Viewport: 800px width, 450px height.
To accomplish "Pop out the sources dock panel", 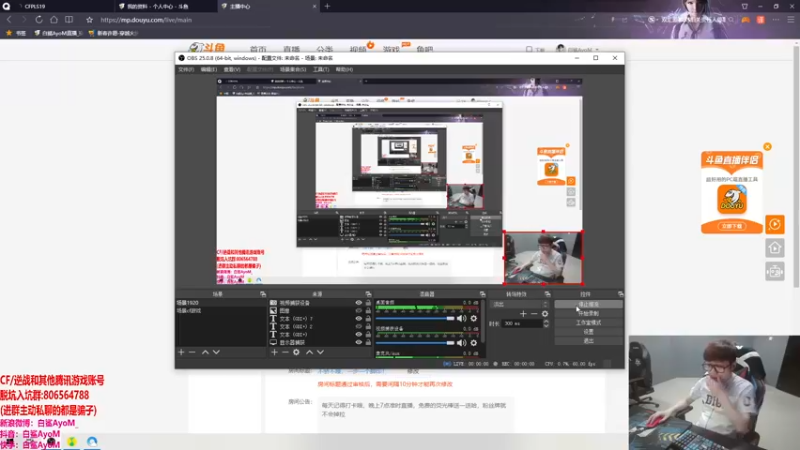I will 368,294.
